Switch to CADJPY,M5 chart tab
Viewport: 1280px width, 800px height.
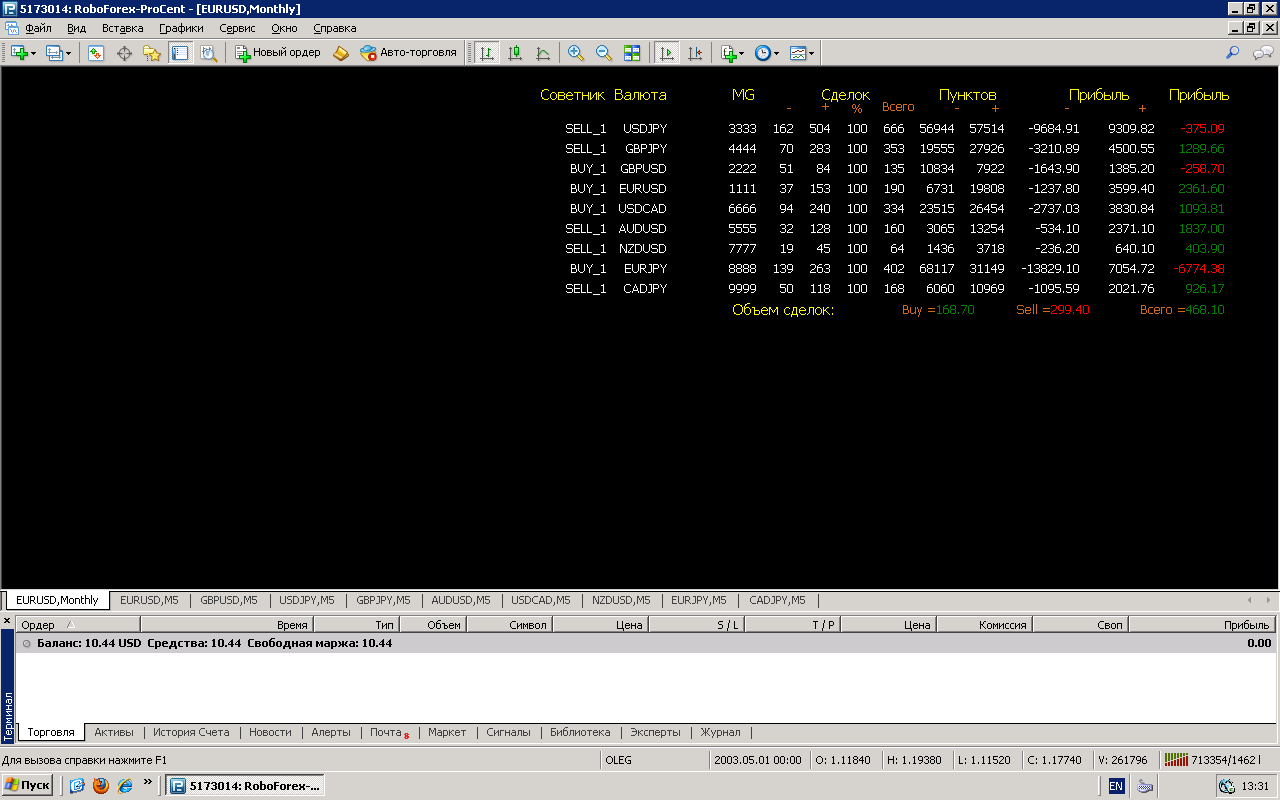pyautogui.click(x=777, y=600)
